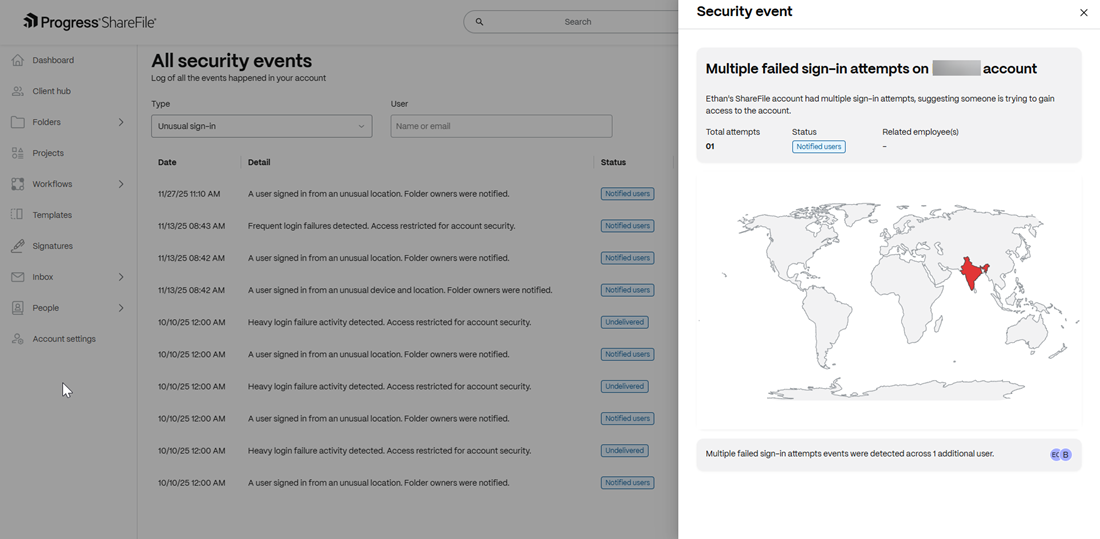Click Notified users status for 11/13/25 08:43 AM

coord(627,226)
